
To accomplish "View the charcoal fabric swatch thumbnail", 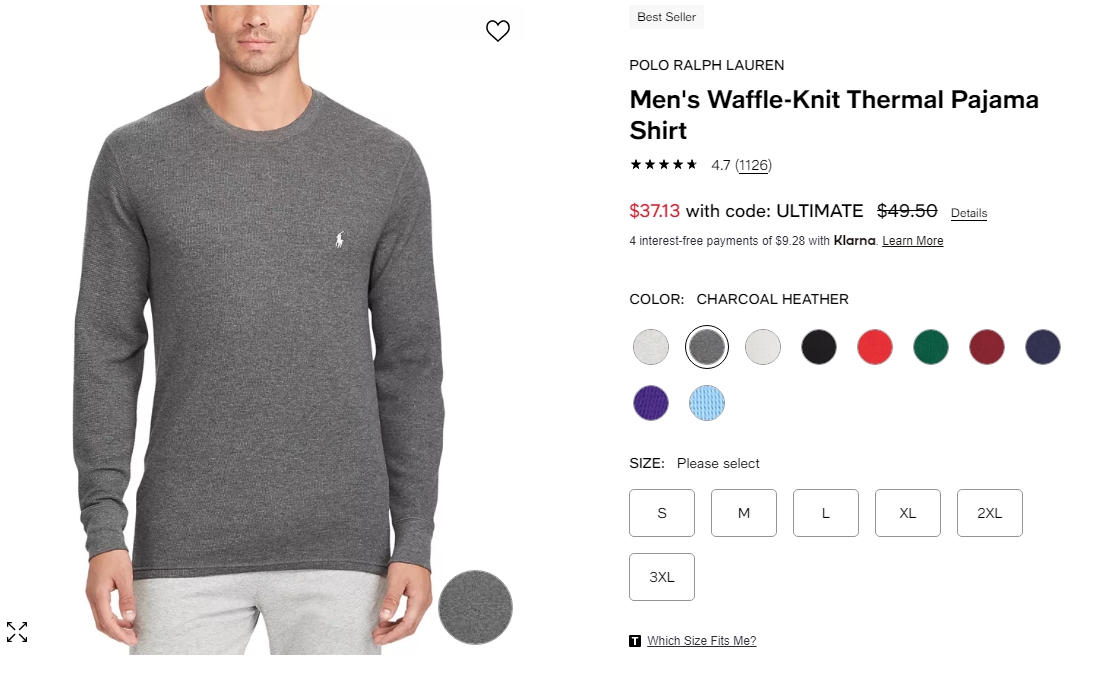I will pyautogui.click(x=475, y=607).
